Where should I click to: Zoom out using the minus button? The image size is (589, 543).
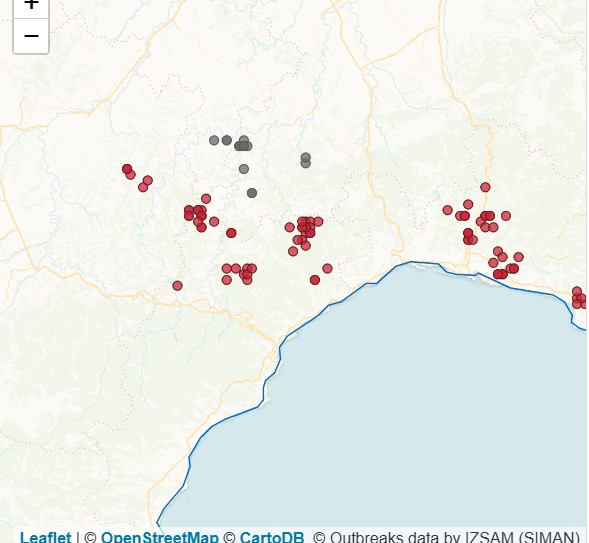point(31,36)
